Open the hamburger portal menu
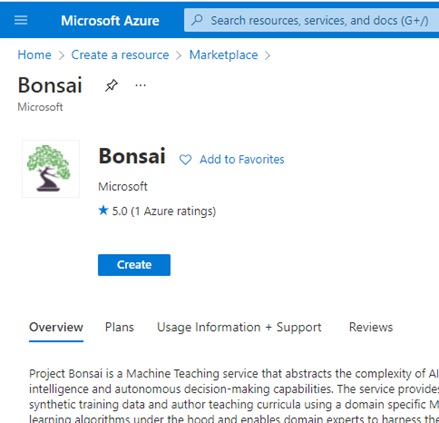Viewport: 439px width, 423px height. 21,20
